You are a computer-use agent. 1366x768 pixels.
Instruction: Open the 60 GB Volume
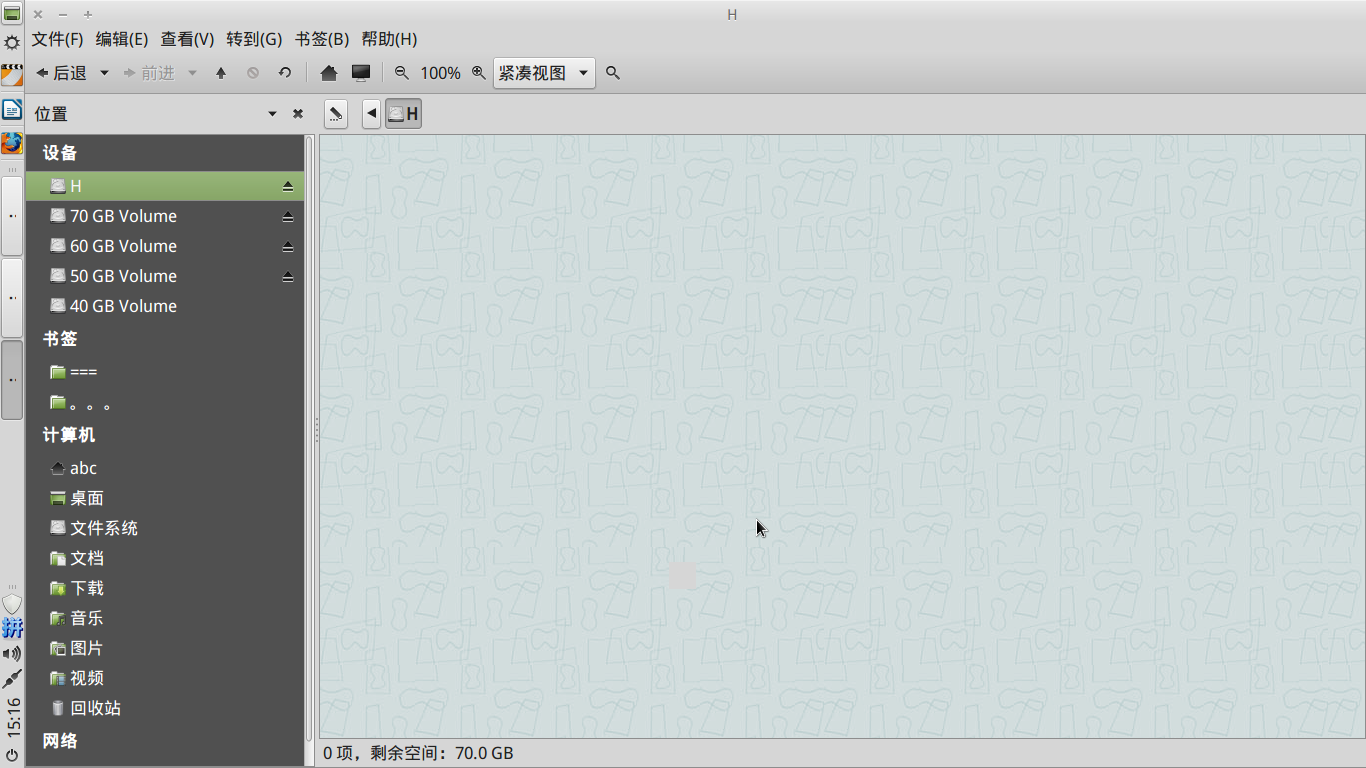click(x=165, y=246)
